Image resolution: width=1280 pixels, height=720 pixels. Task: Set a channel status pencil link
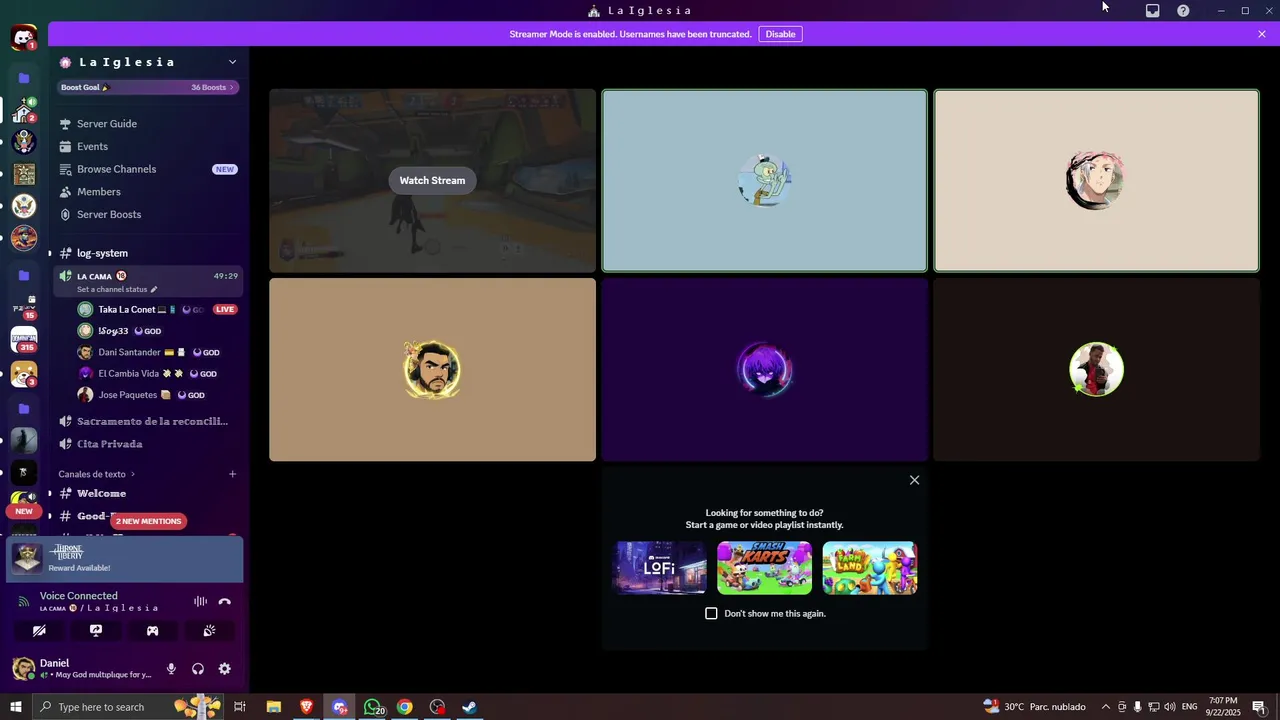point(117,290)
